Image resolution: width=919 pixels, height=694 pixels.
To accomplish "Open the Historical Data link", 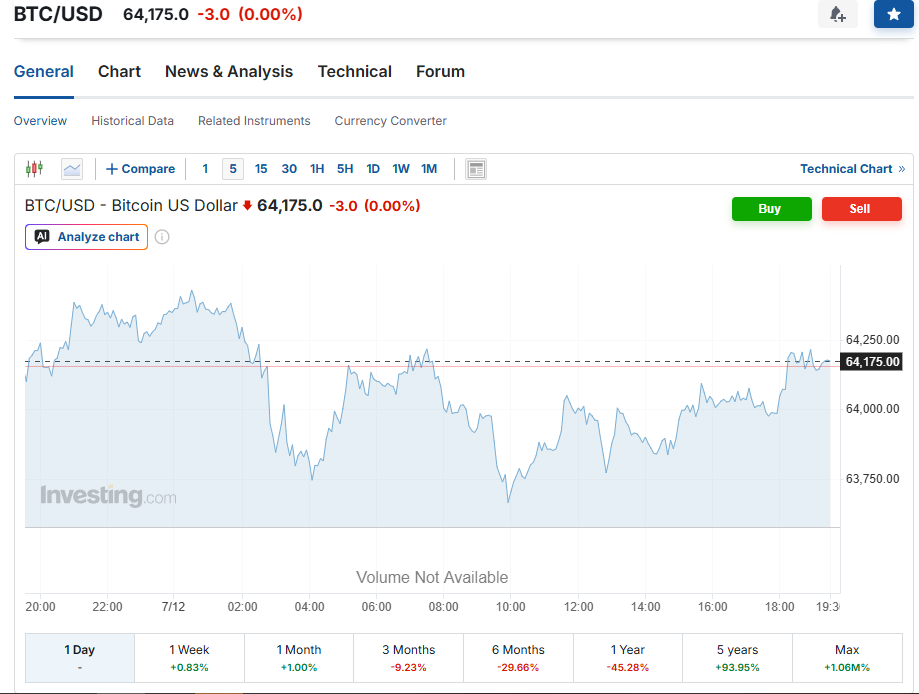I will (132, 121).
